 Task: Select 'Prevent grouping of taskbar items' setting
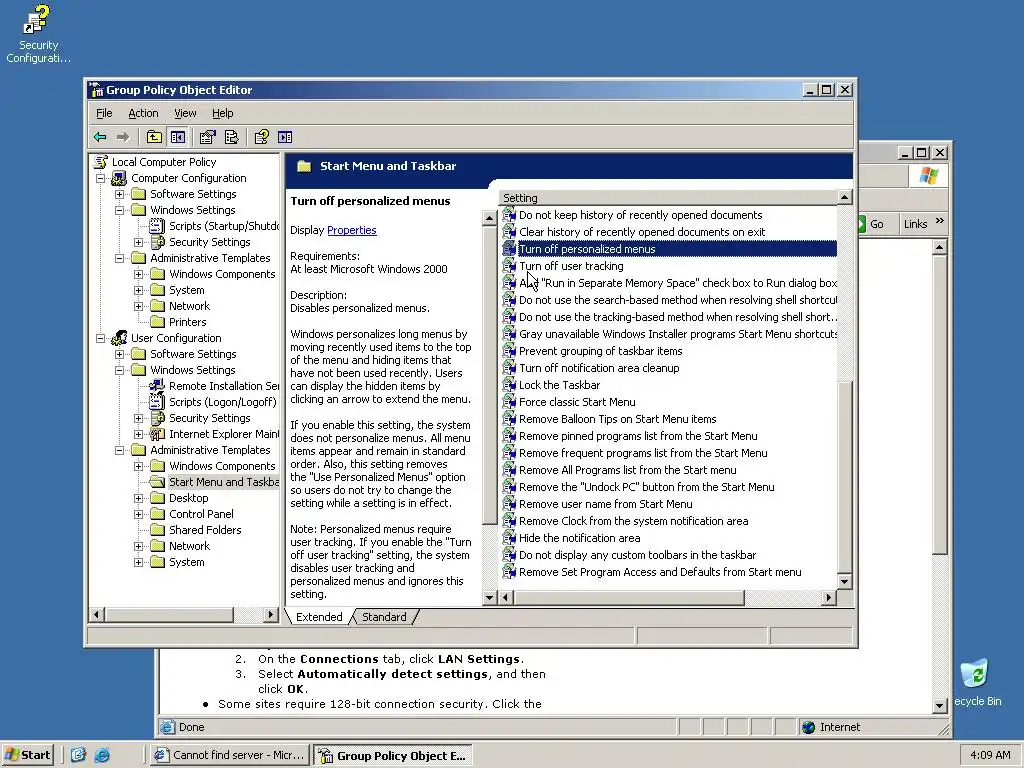click(x=600, y=351)
